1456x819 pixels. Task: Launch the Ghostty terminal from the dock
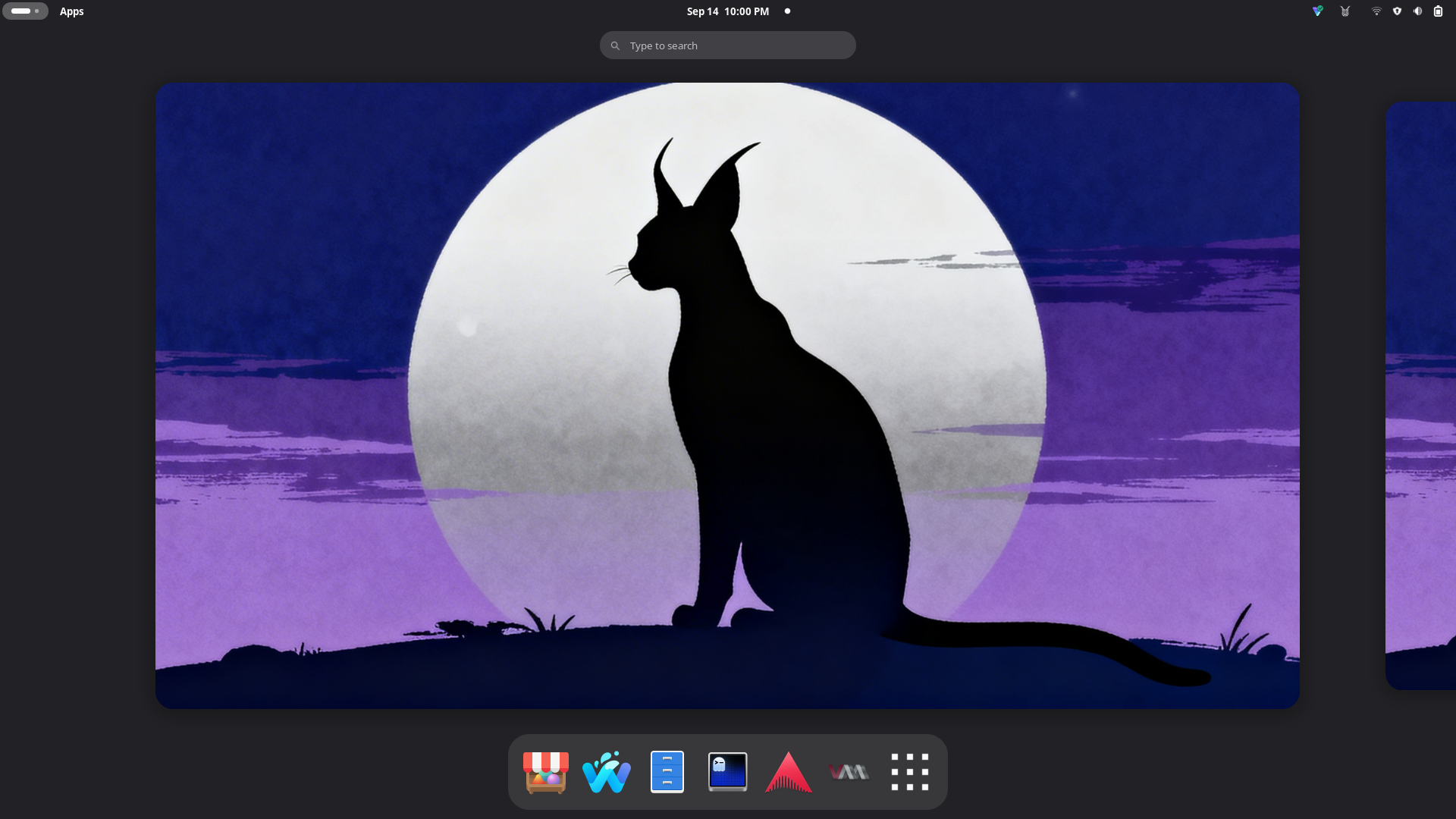coord(728,772)
